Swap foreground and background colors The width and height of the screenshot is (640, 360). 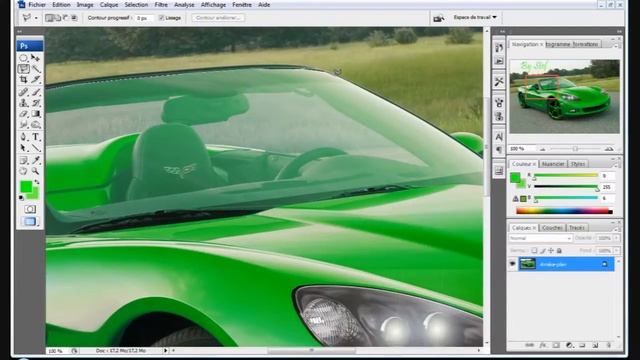click(37, 182)
